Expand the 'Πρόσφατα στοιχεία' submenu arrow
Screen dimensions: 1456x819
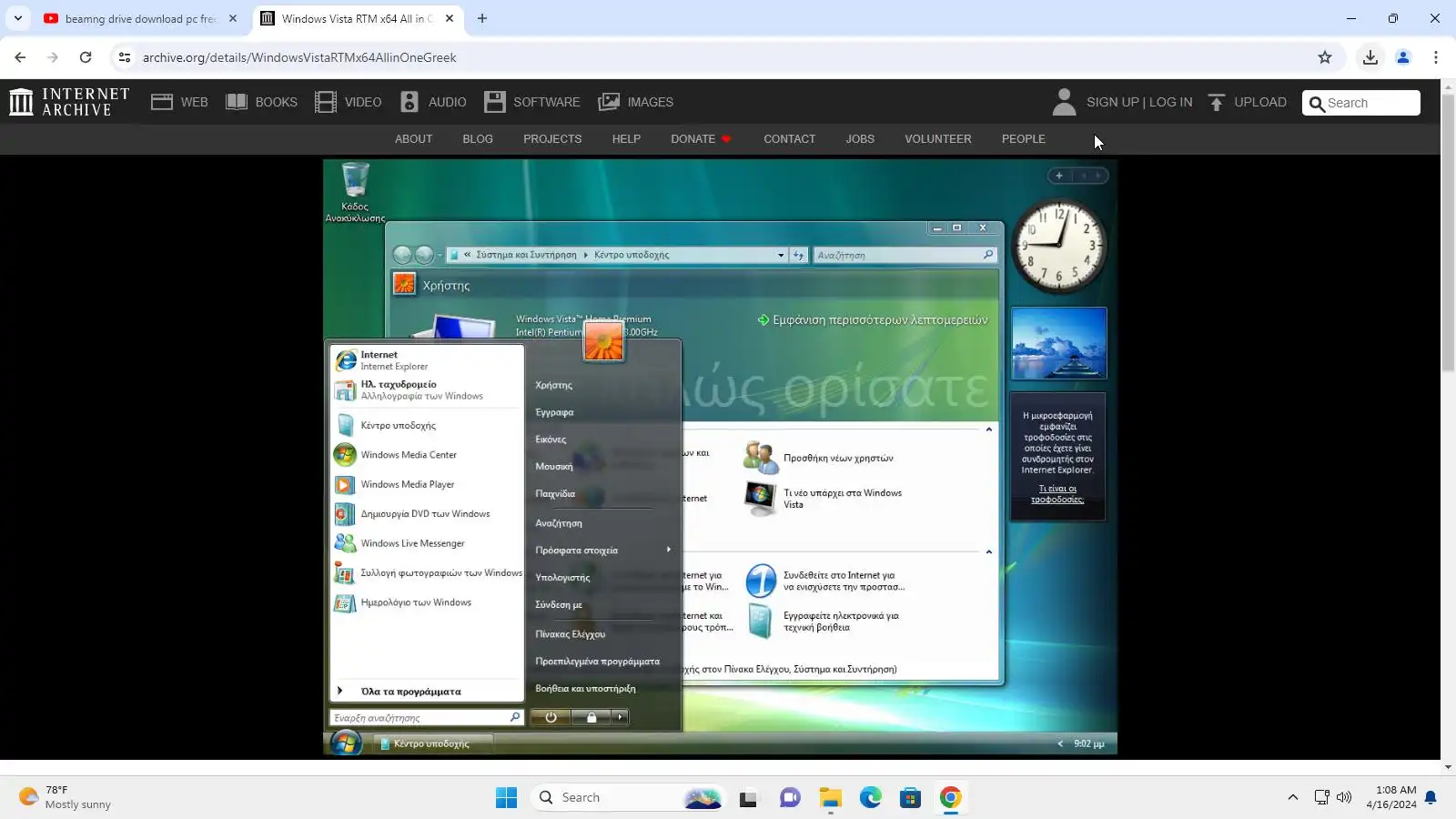669,550
